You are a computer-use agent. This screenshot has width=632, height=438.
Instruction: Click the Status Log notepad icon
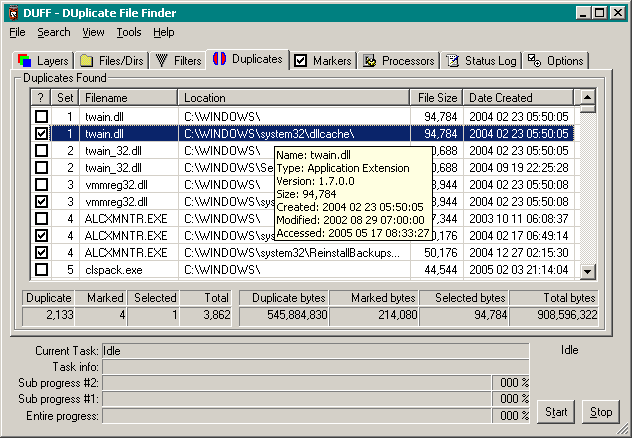pos(453,61)
